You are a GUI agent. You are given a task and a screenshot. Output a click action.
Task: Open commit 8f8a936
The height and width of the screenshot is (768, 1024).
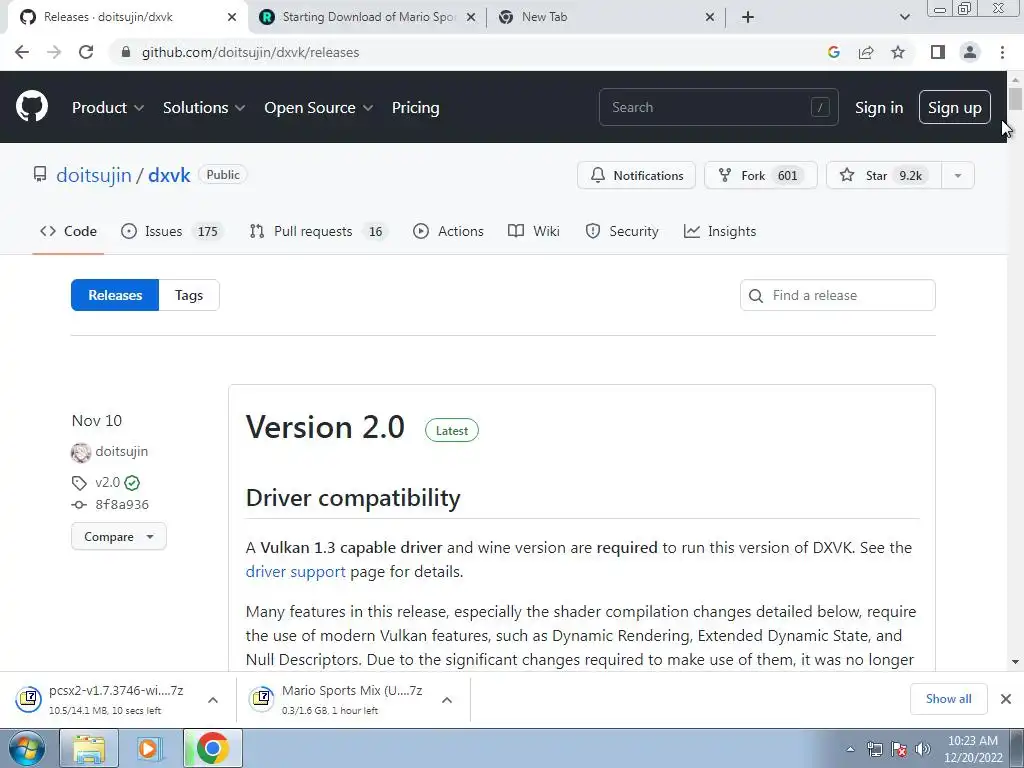pyautogui.click(x=122, y=504)
